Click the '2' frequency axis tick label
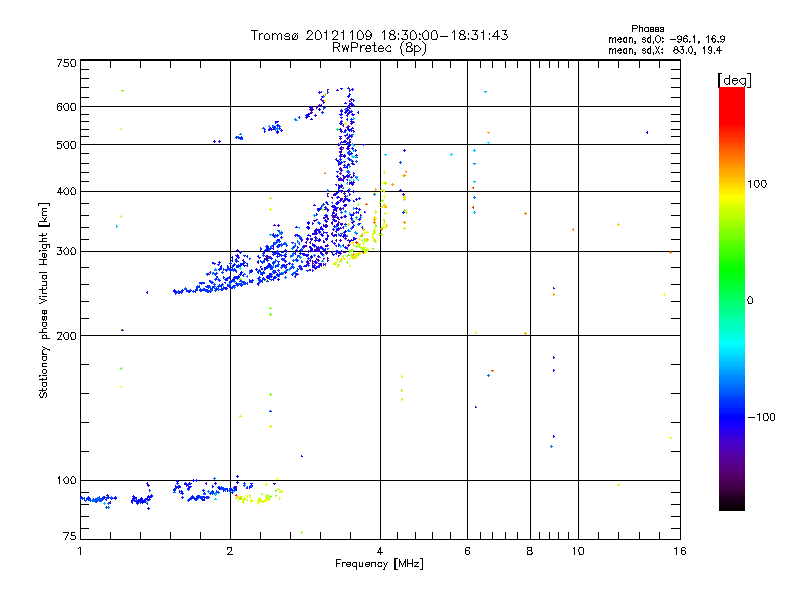 click(x=230, y=551)
